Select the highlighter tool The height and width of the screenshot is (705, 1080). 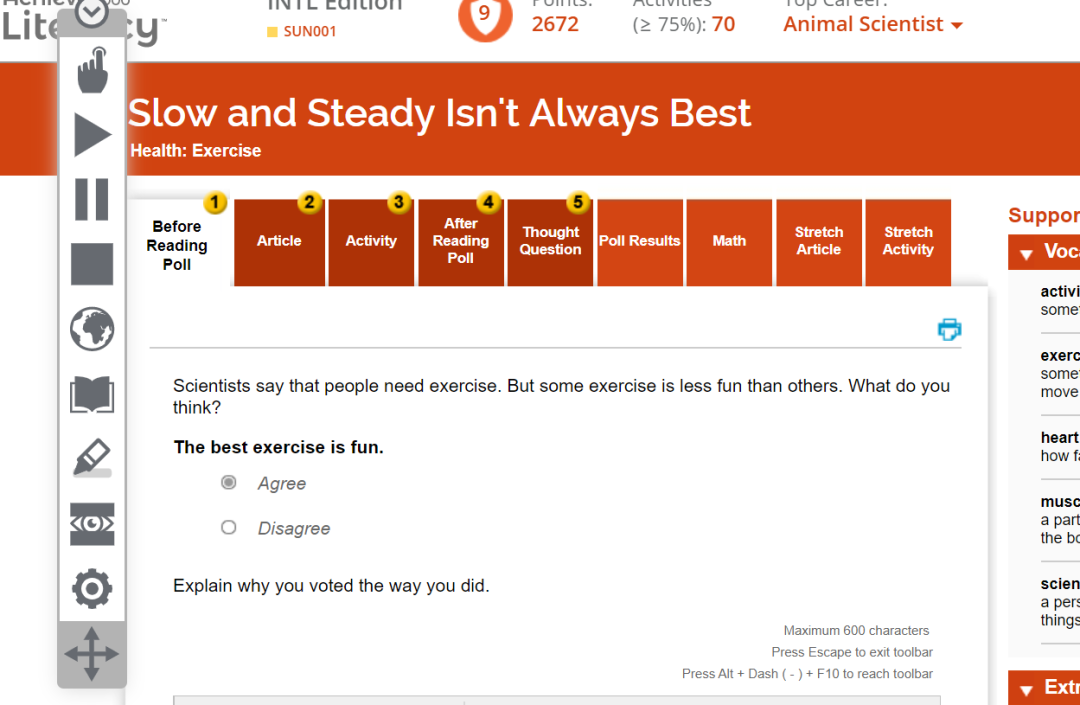coord(92,459)
